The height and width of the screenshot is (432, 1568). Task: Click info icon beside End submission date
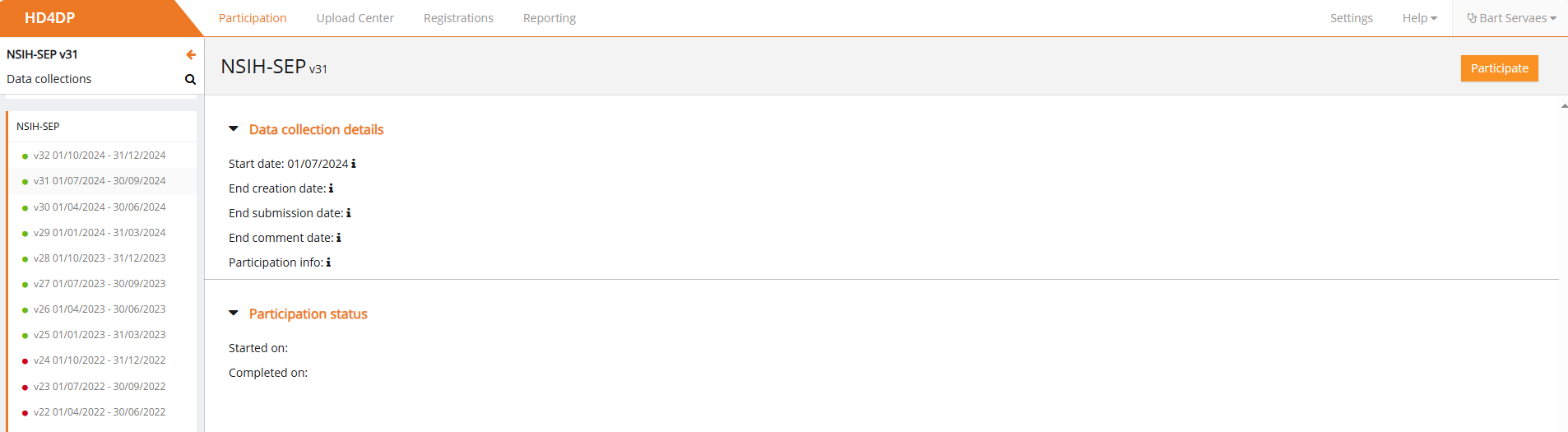349,213
